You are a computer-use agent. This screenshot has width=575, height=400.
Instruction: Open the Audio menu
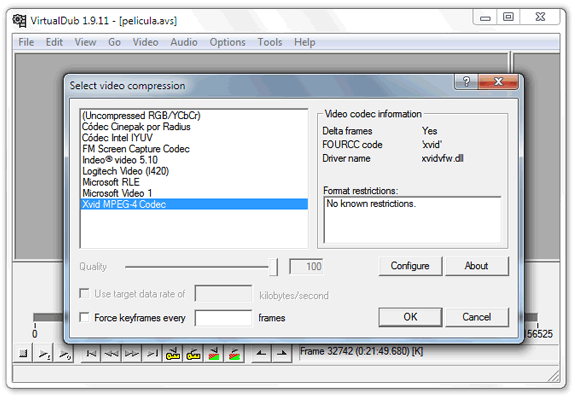[x=184, y=42]
